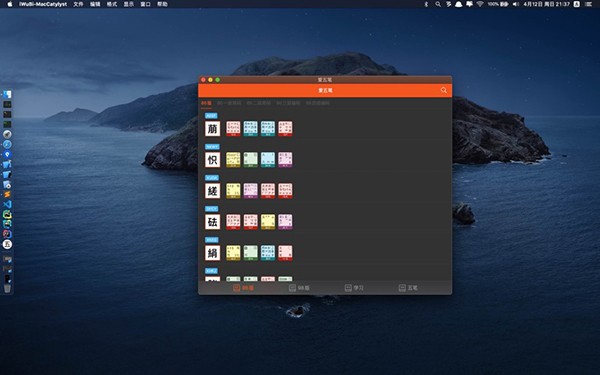The width and height of the screenshot is (600, 375).
Task: Select the 绢 character tile
Action: [x=212, y=253]
